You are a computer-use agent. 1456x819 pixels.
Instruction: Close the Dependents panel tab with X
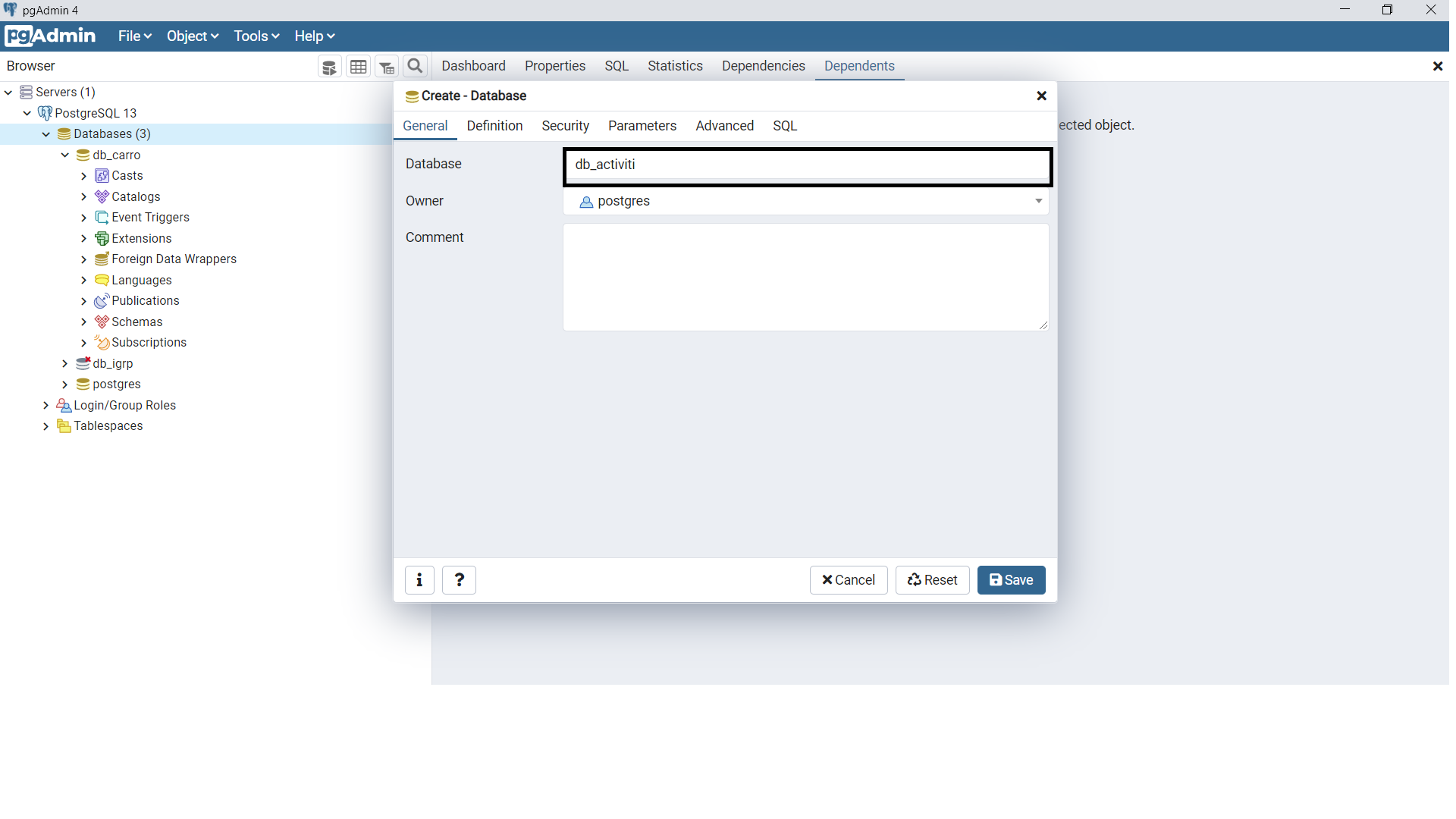(1437, 67)
